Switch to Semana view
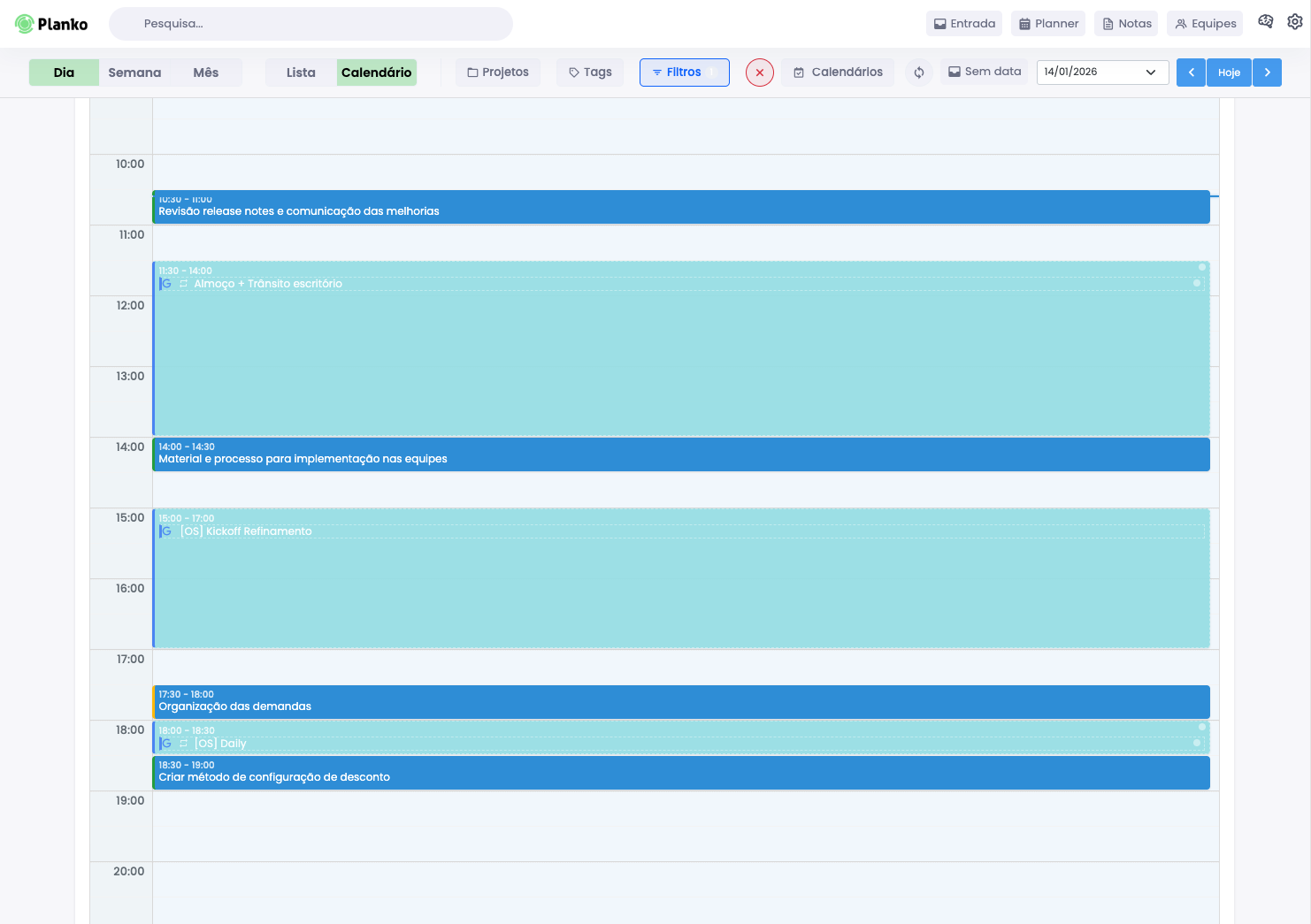 point(134,73)
